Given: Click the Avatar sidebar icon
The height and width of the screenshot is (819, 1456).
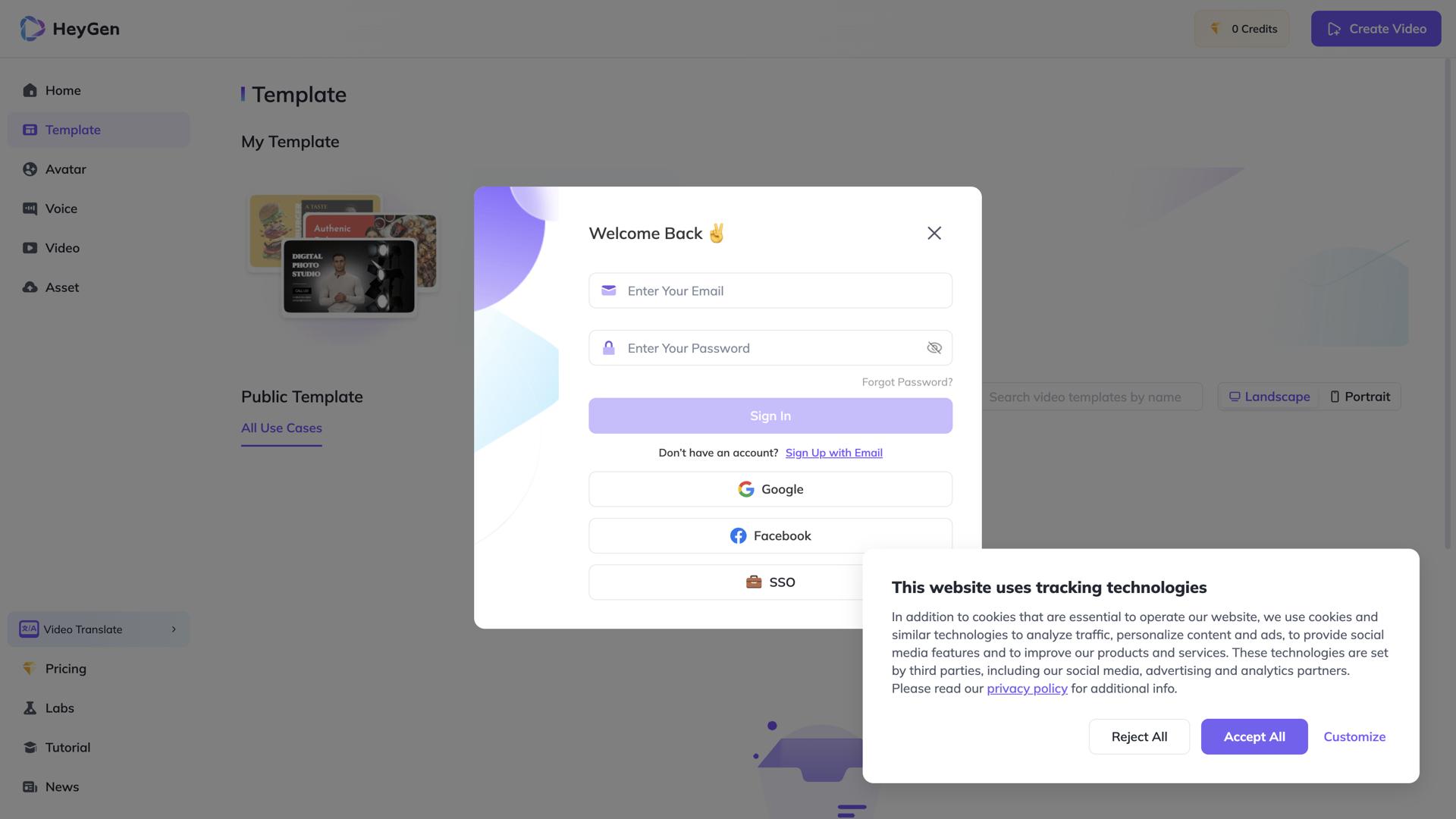Looking at the screenshot, I should [30, 169].
